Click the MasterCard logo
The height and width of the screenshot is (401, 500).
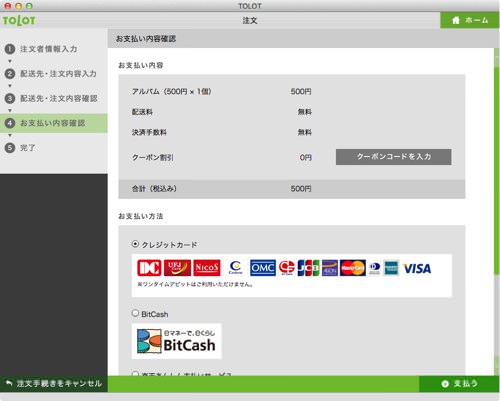353,268
